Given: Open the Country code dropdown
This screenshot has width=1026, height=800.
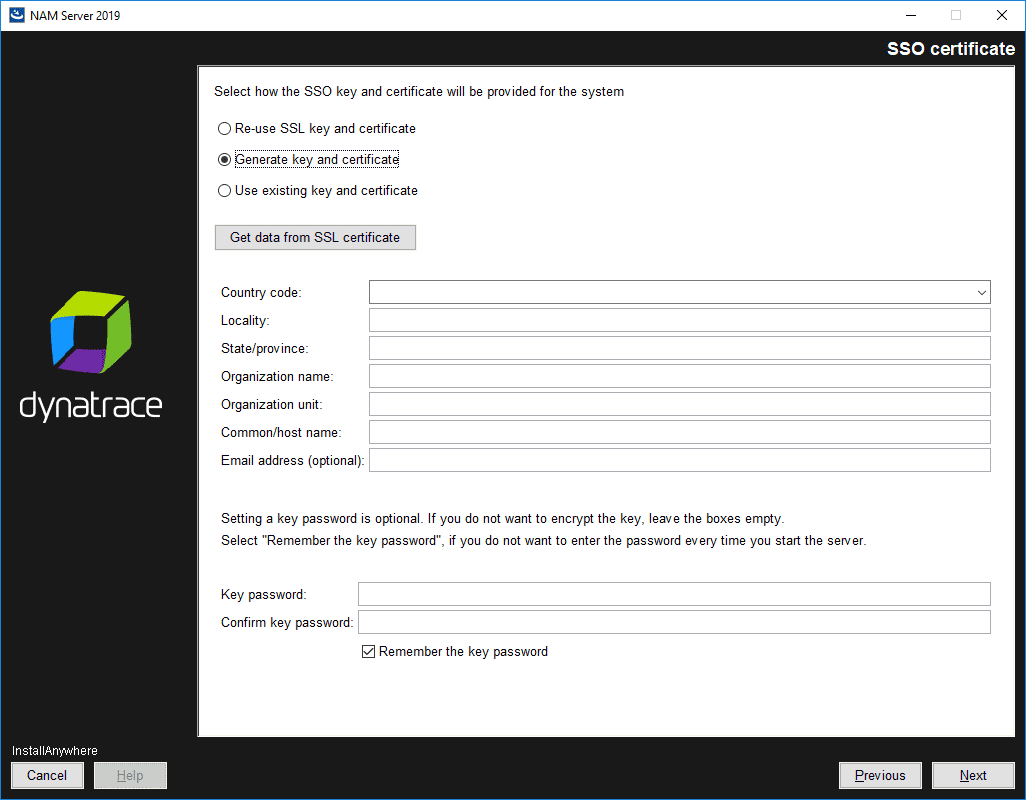Looking at the screenshot, I should (x=679, y=292).
